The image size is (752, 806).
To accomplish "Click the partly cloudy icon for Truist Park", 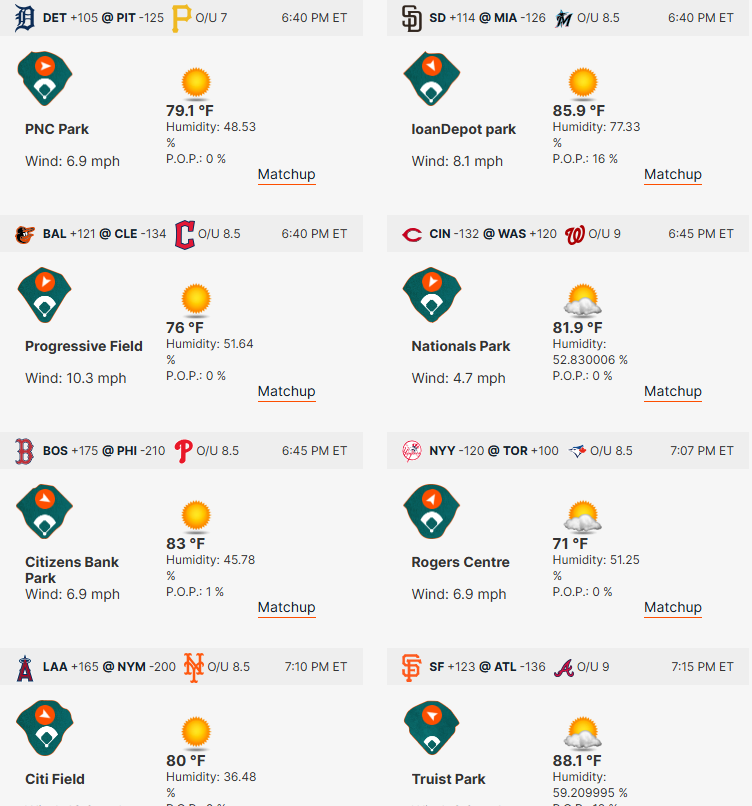I will (x=582, y=732).
